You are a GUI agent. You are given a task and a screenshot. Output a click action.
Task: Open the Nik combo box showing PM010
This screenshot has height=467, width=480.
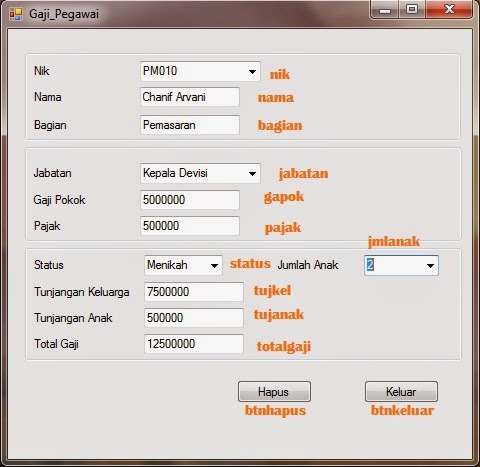(200, 71)
